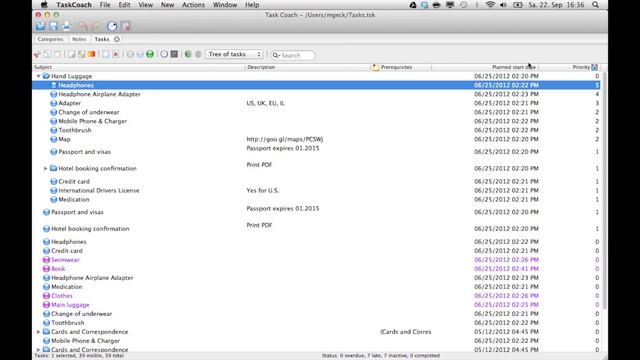Viewport: 640px width, 360px height.
Task: Select the Clothes task row
Action: [316, 296]
